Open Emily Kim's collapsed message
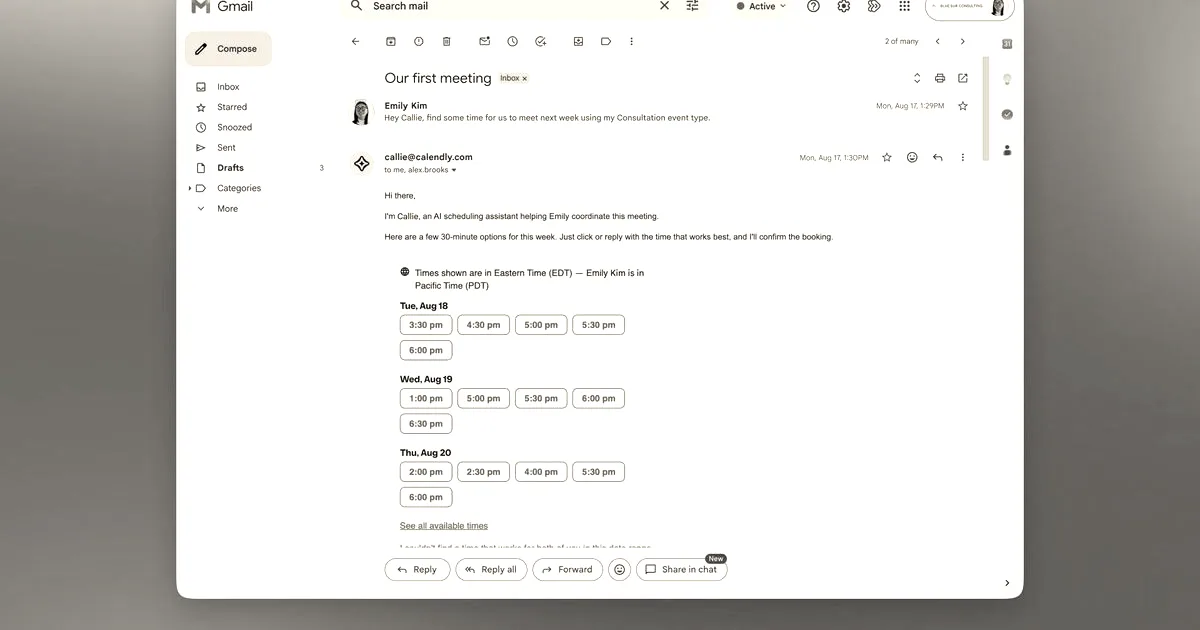 tap(547, 118)
